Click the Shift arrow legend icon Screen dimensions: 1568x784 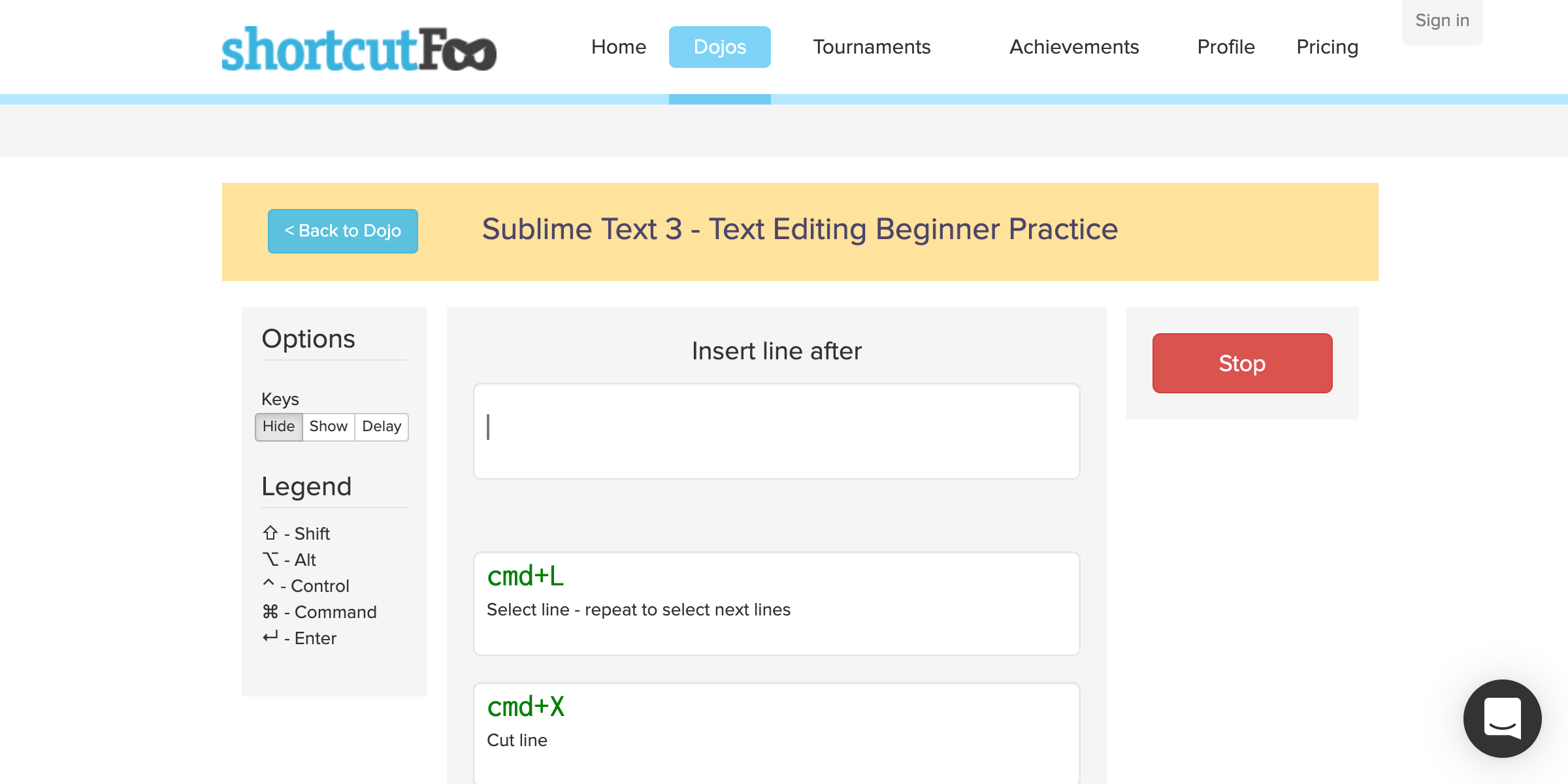pyautogui.click(x=270, y=533)
